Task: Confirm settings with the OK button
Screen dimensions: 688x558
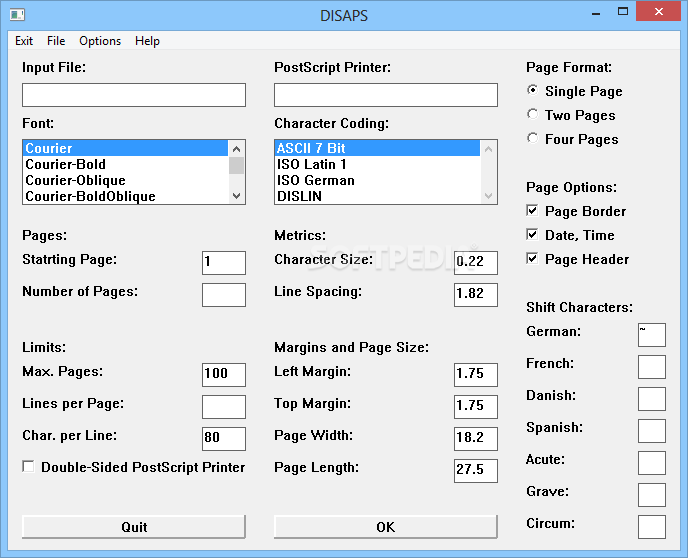Action: tap(386, 526)
